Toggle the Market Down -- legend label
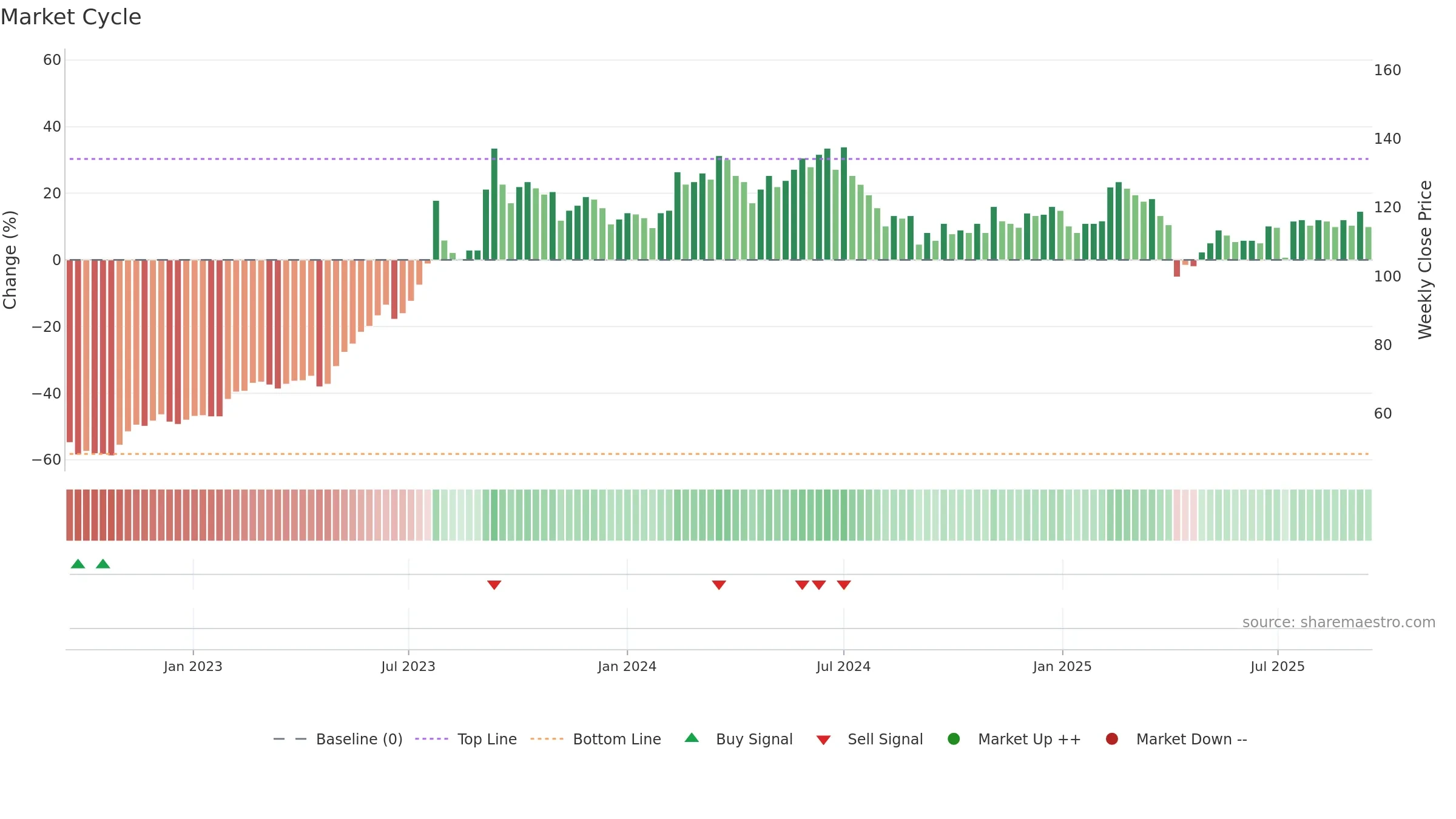Viewport: 1456px width, 819px height. click(x=1191, y=739)
